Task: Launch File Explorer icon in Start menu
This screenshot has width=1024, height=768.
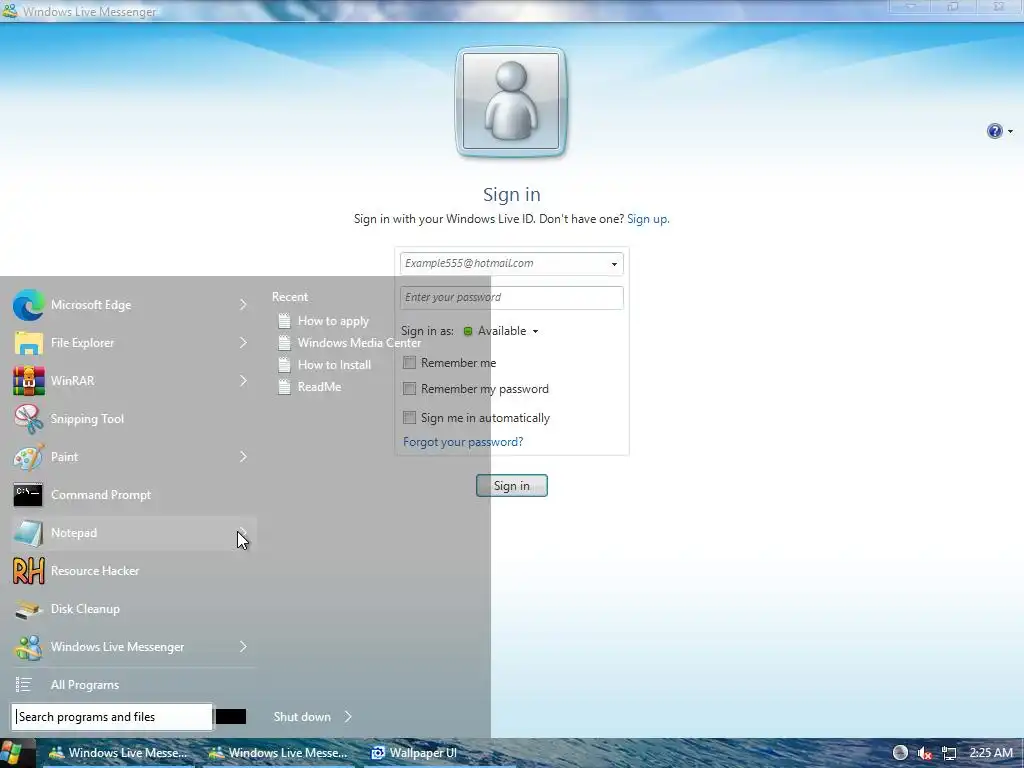Action: tap(29, 343)
